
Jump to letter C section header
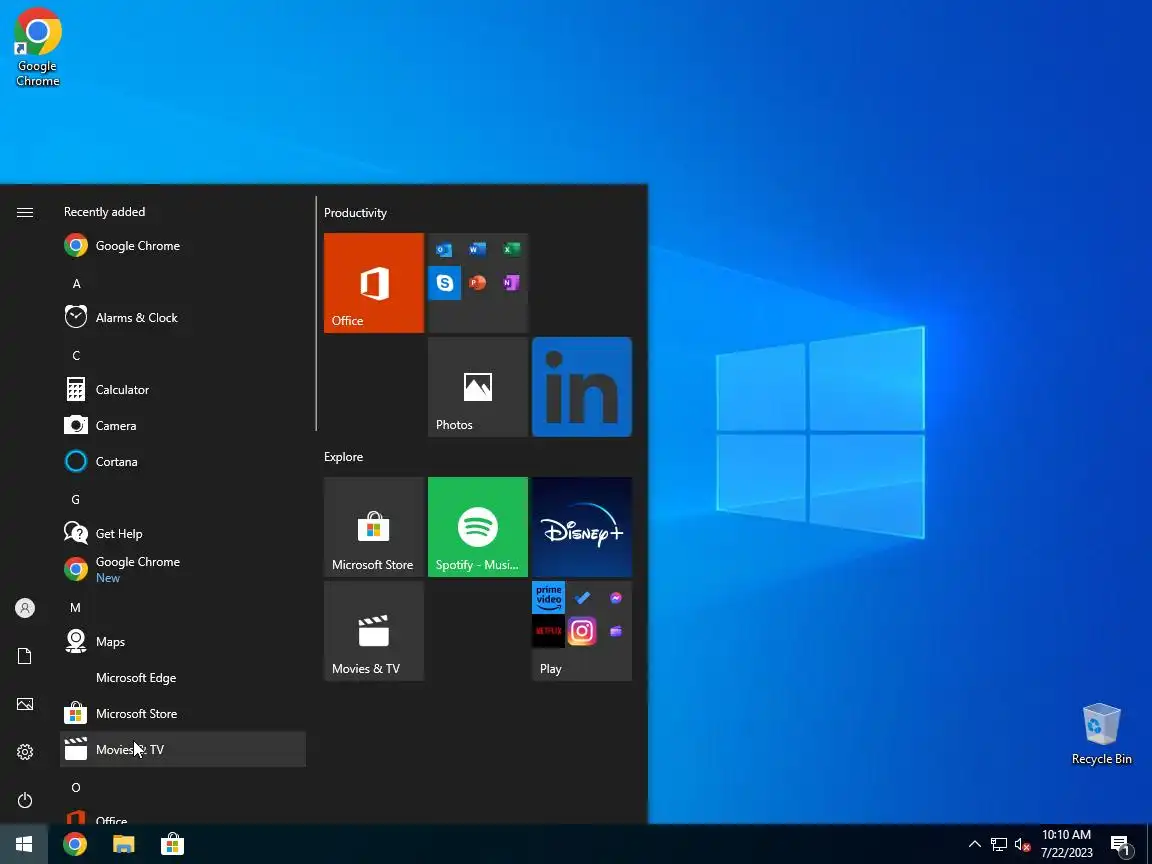tap(76, 356)
